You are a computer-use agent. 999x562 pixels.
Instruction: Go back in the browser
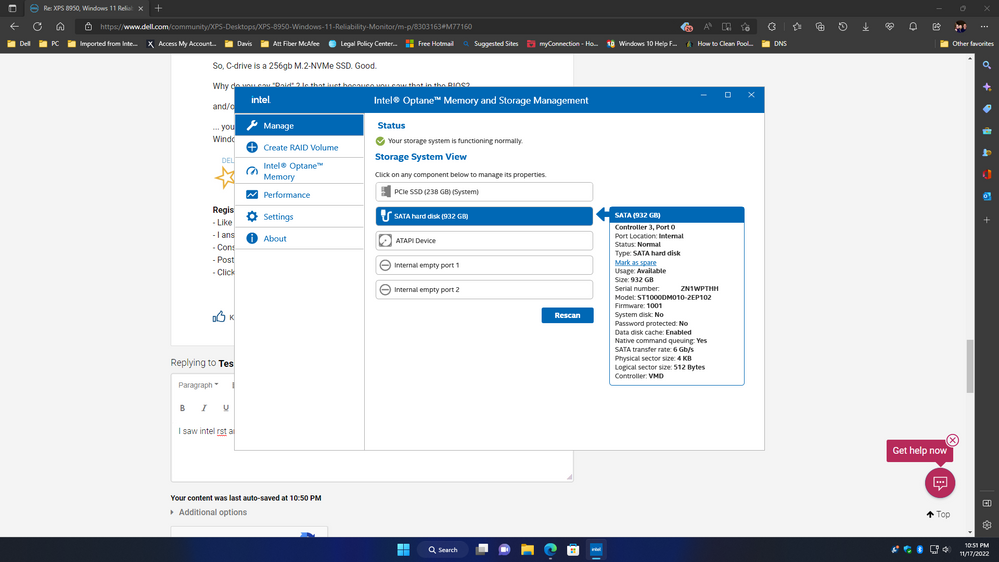tap(15, 27)
